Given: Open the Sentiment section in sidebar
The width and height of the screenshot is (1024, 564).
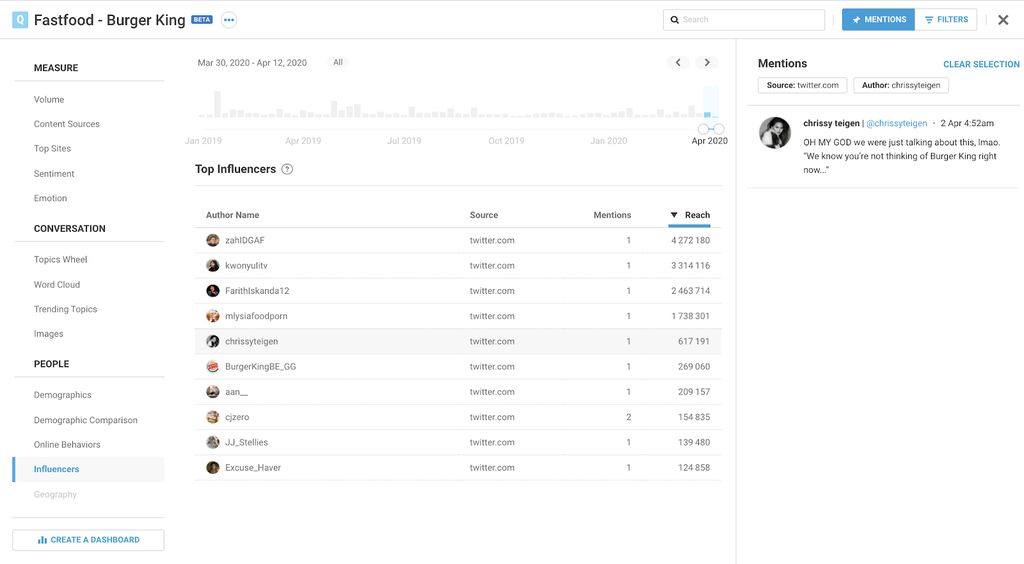Looking at the screenshot, I should click(x=54, y=174).
